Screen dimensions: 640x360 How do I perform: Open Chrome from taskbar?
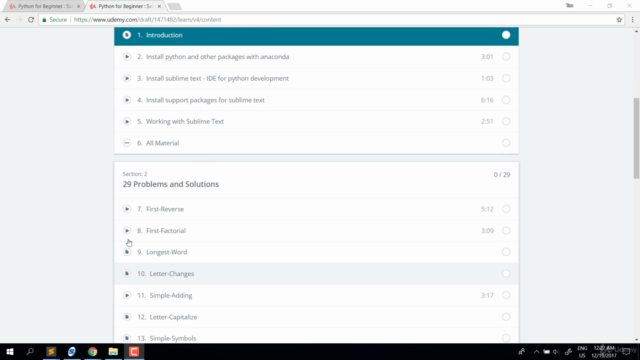click(93, 351)
